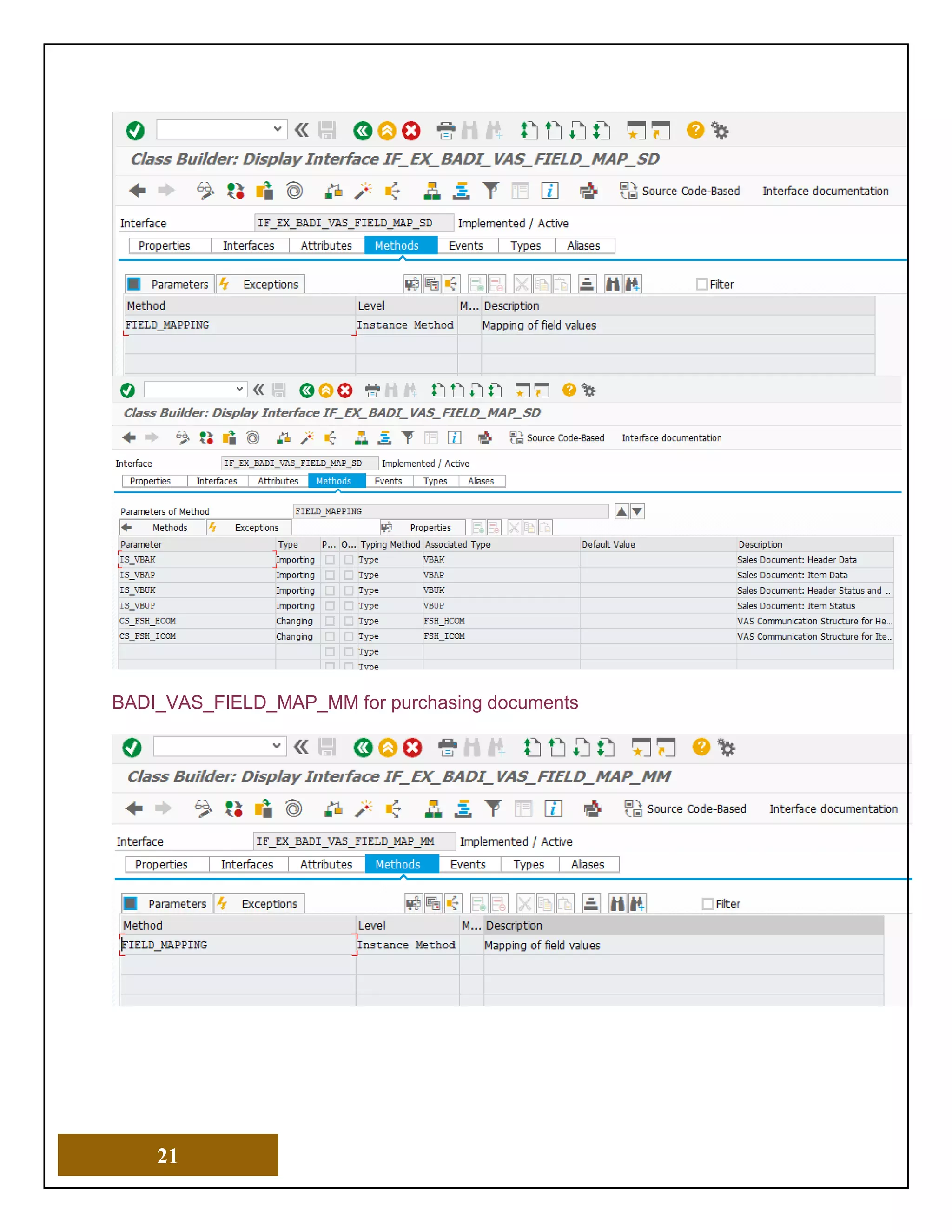Click red Cancel icon in top screenshot
The height and width of the screenshot is (1232, 952).
point(411,131)
